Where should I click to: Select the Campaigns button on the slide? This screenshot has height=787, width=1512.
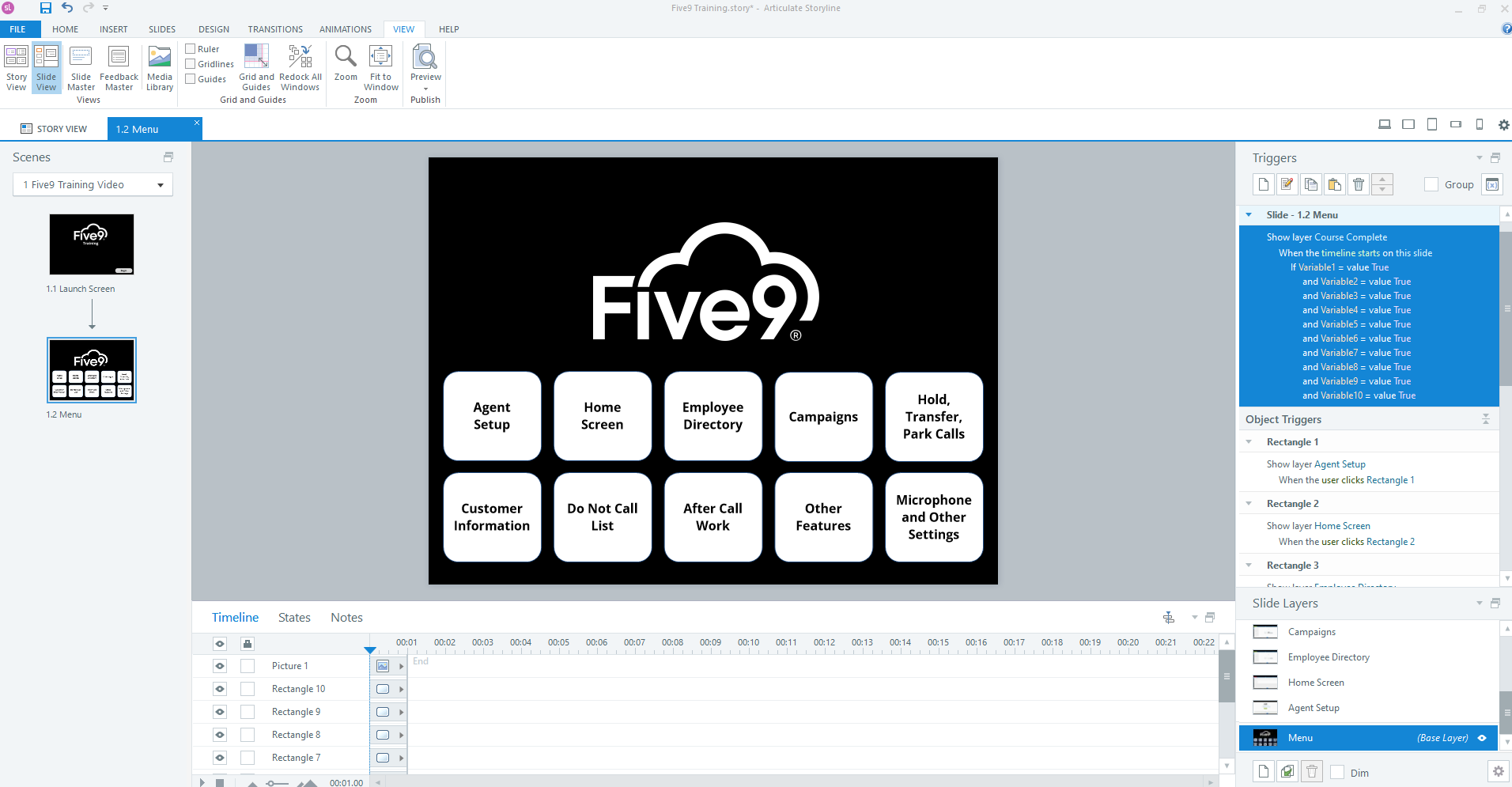(x=823, y=417)
